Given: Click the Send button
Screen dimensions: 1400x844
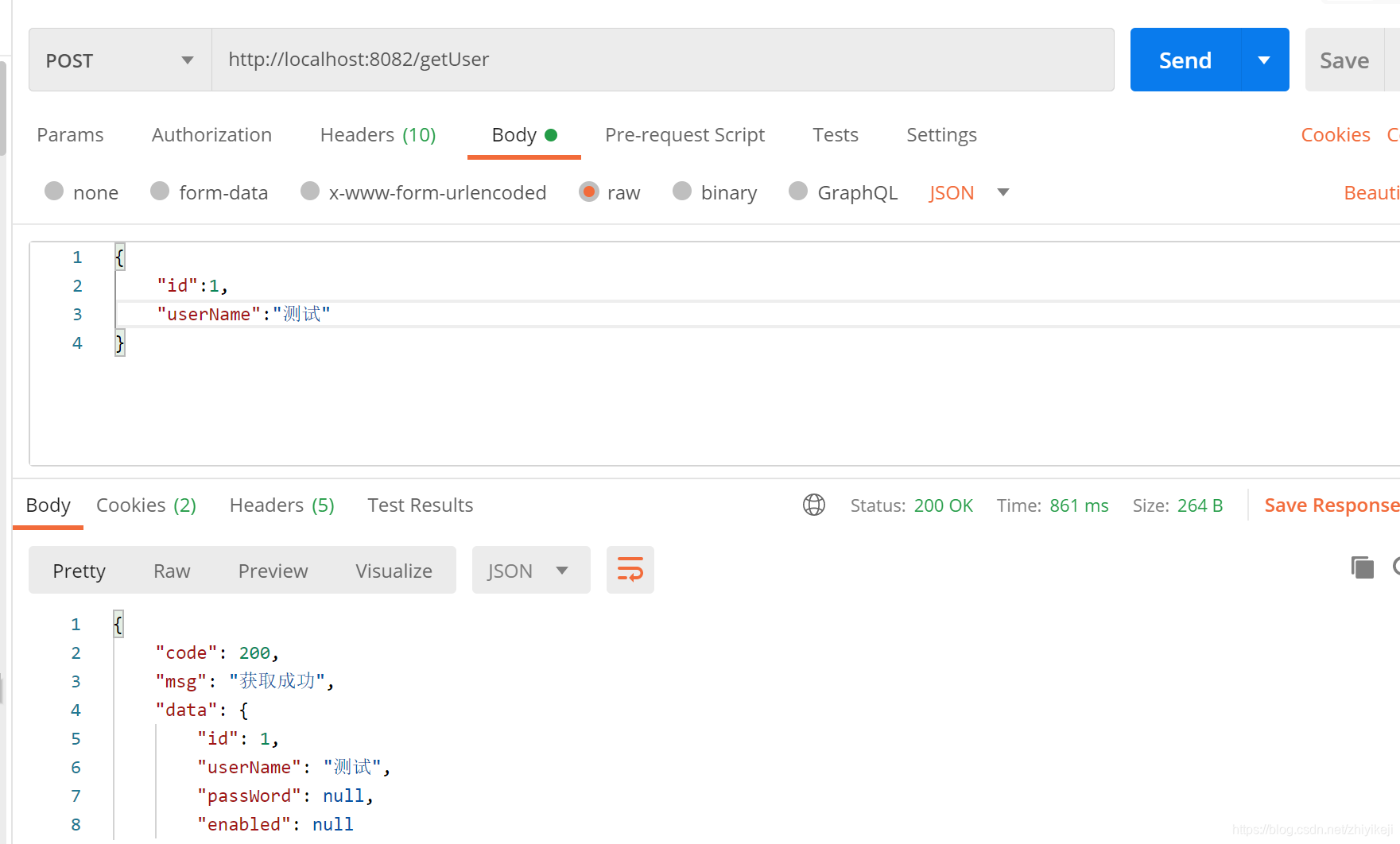Looking at the screenshot, I should (1185, 60).
